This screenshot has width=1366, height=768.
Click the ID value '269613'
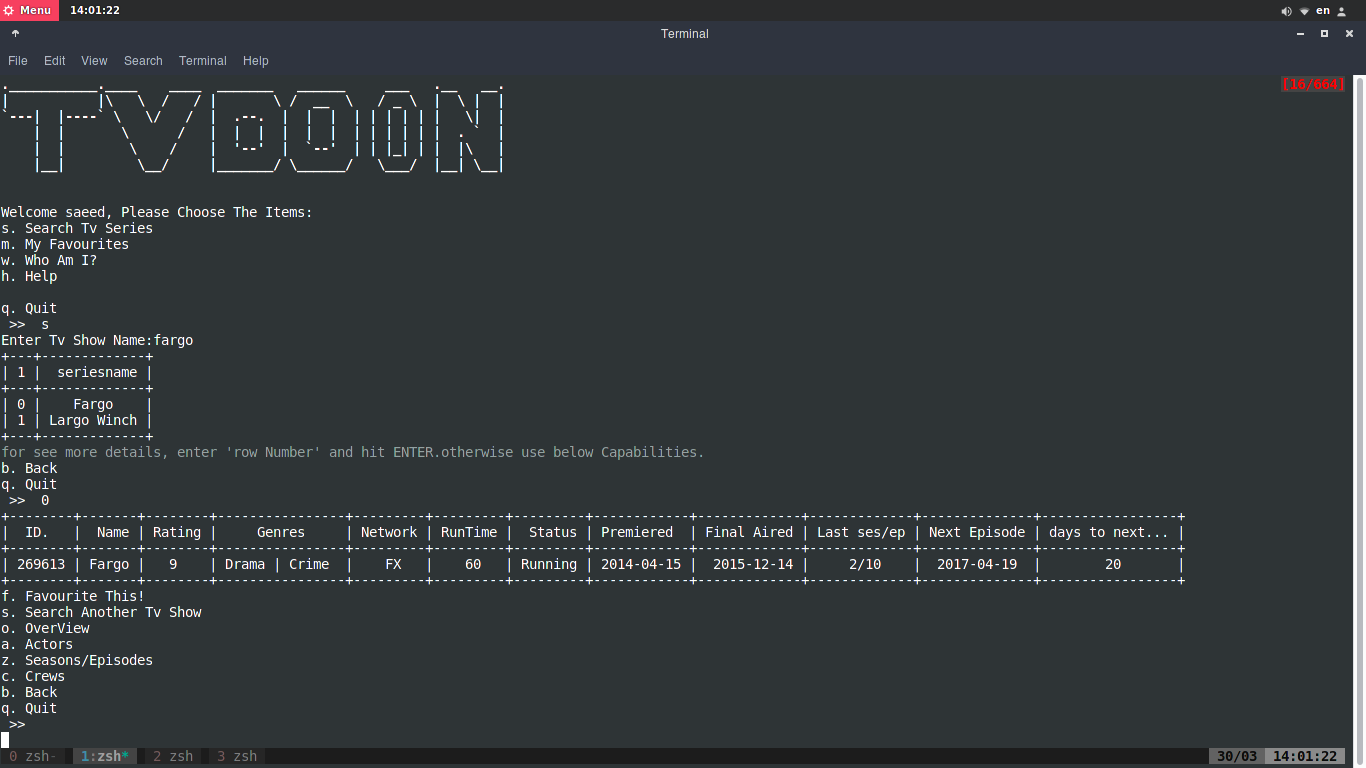[41, 565]
